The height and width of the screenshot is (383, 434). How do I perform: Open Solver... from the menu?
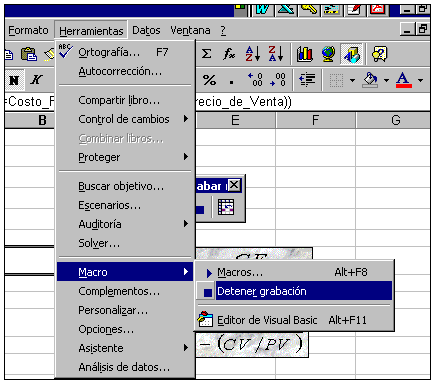125,243
